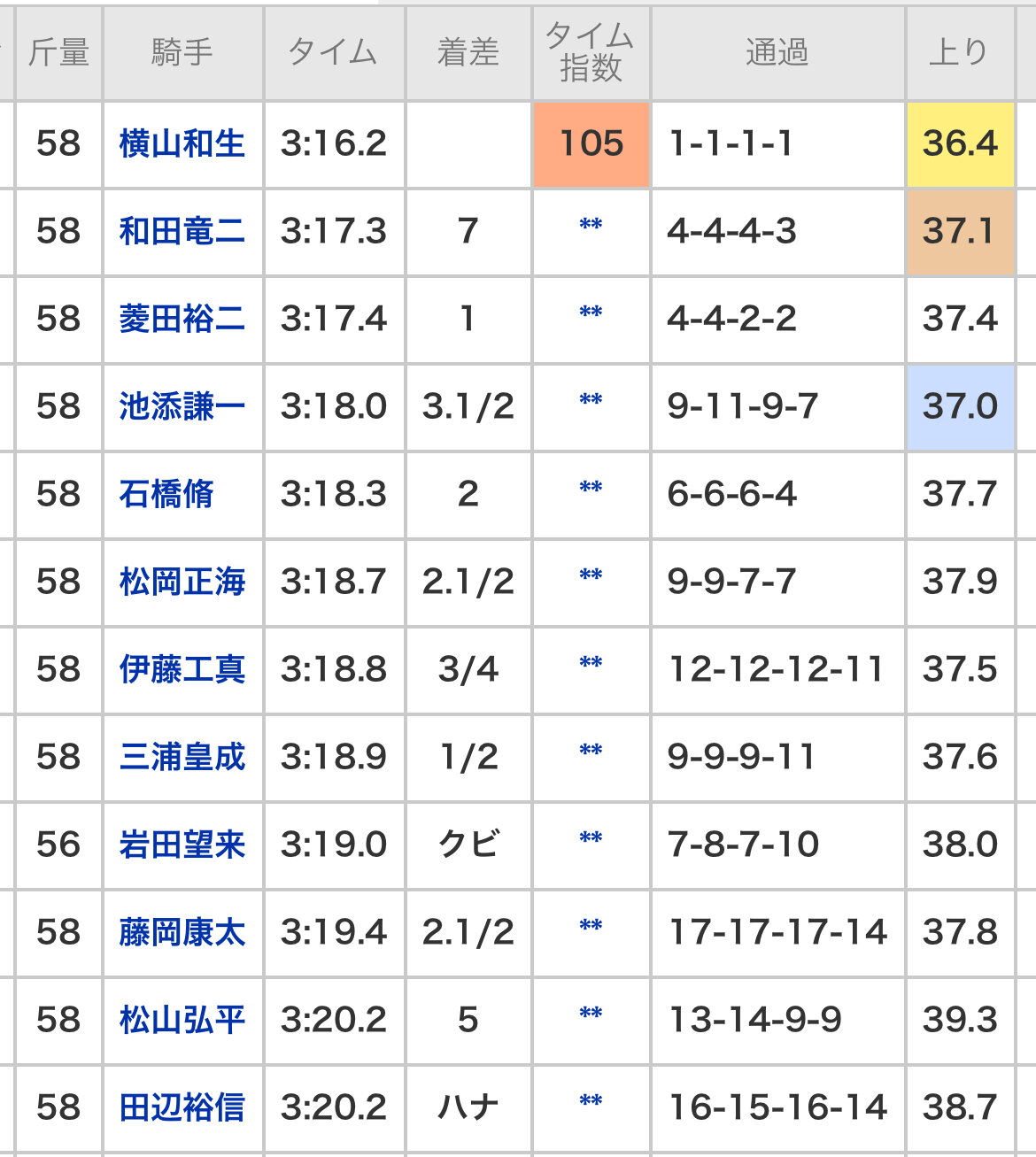Viewport: 1036px width, 1157px height.
Task: Open 松岡正海 jockey link
Action: coord(182,582)
